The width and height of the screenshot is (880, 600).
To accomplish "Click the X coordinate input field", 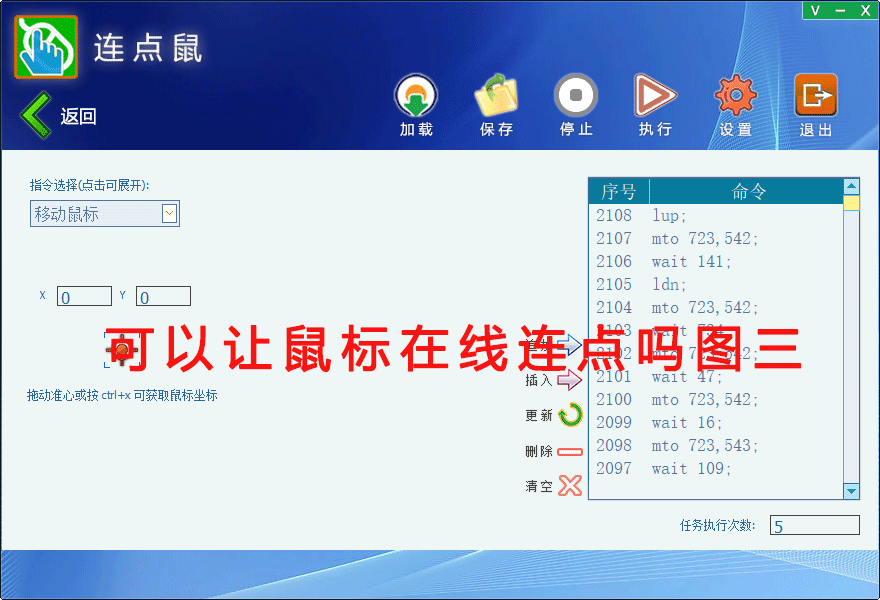I will tap(84, 296).
